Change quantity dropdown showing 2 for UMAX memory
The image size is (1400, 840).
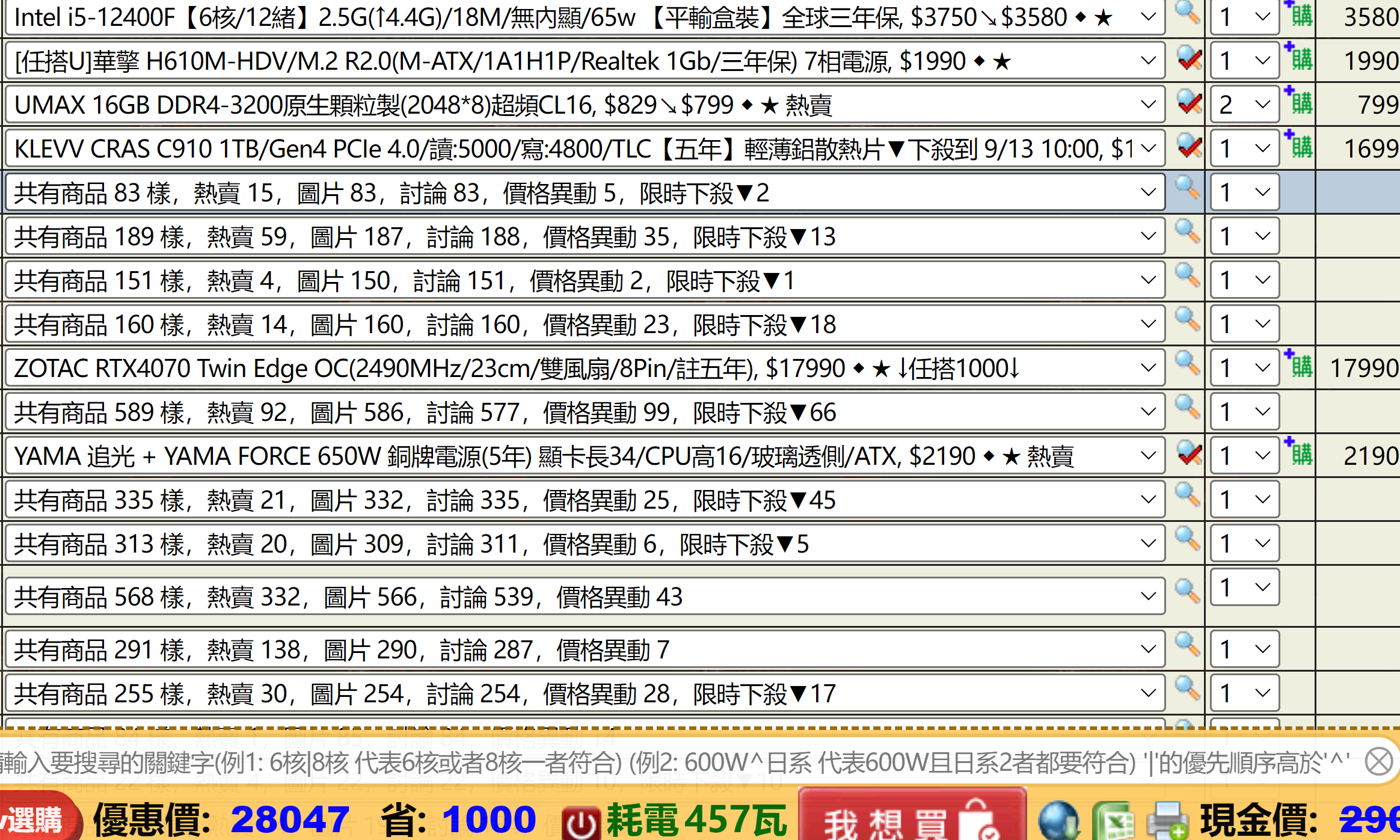pyautogui.click(x=1244, y=105)
